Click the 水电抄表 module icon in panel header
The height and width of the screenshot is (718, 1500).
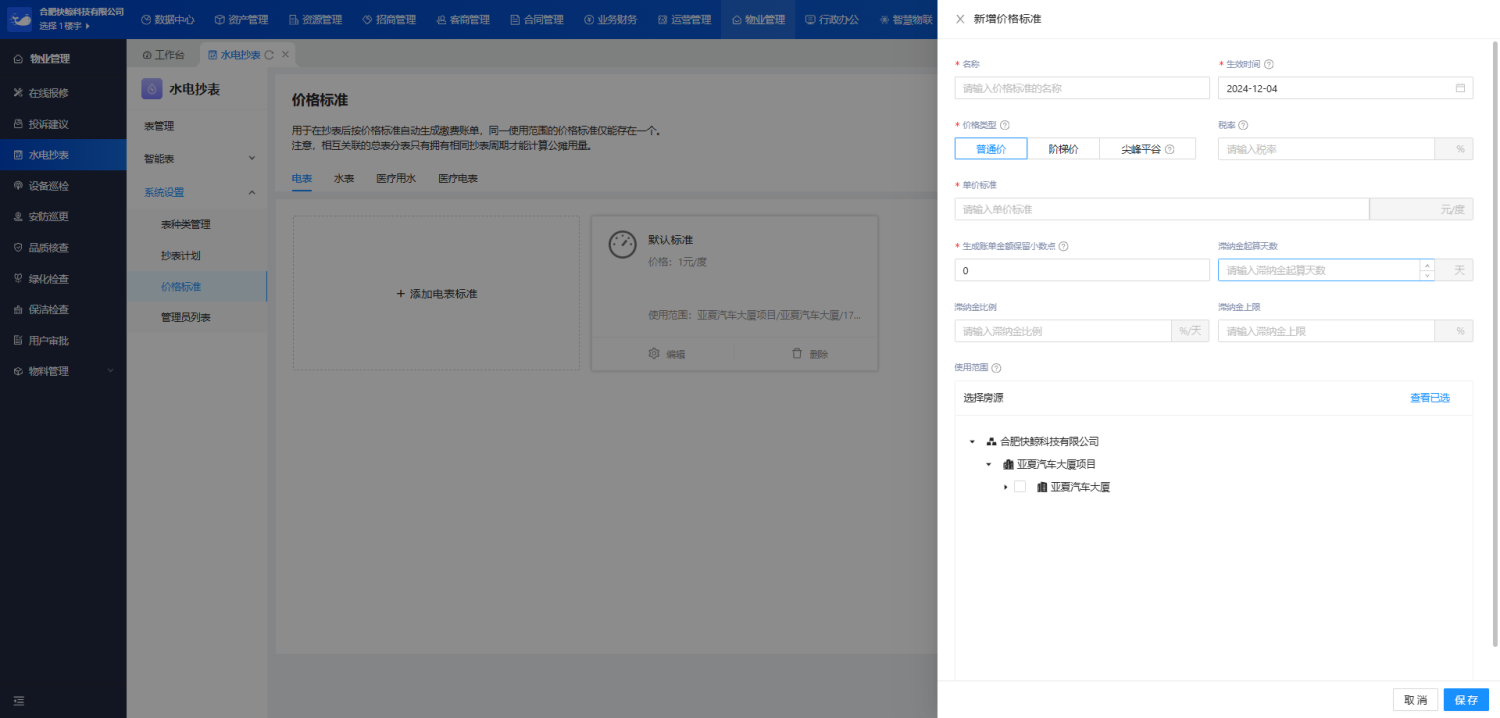(152, 89)
